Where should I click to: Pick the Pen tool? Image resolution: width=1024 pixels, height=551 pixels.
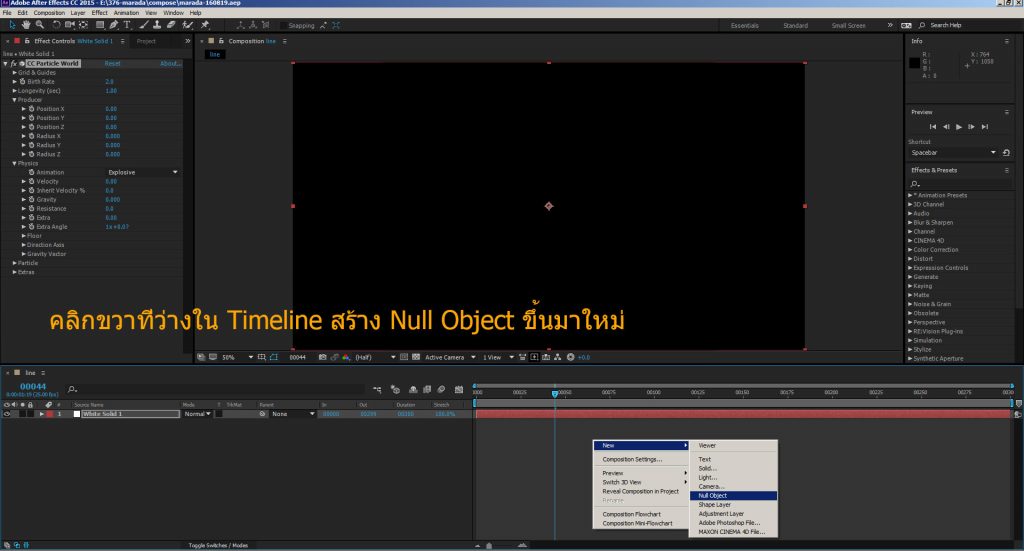113,25
